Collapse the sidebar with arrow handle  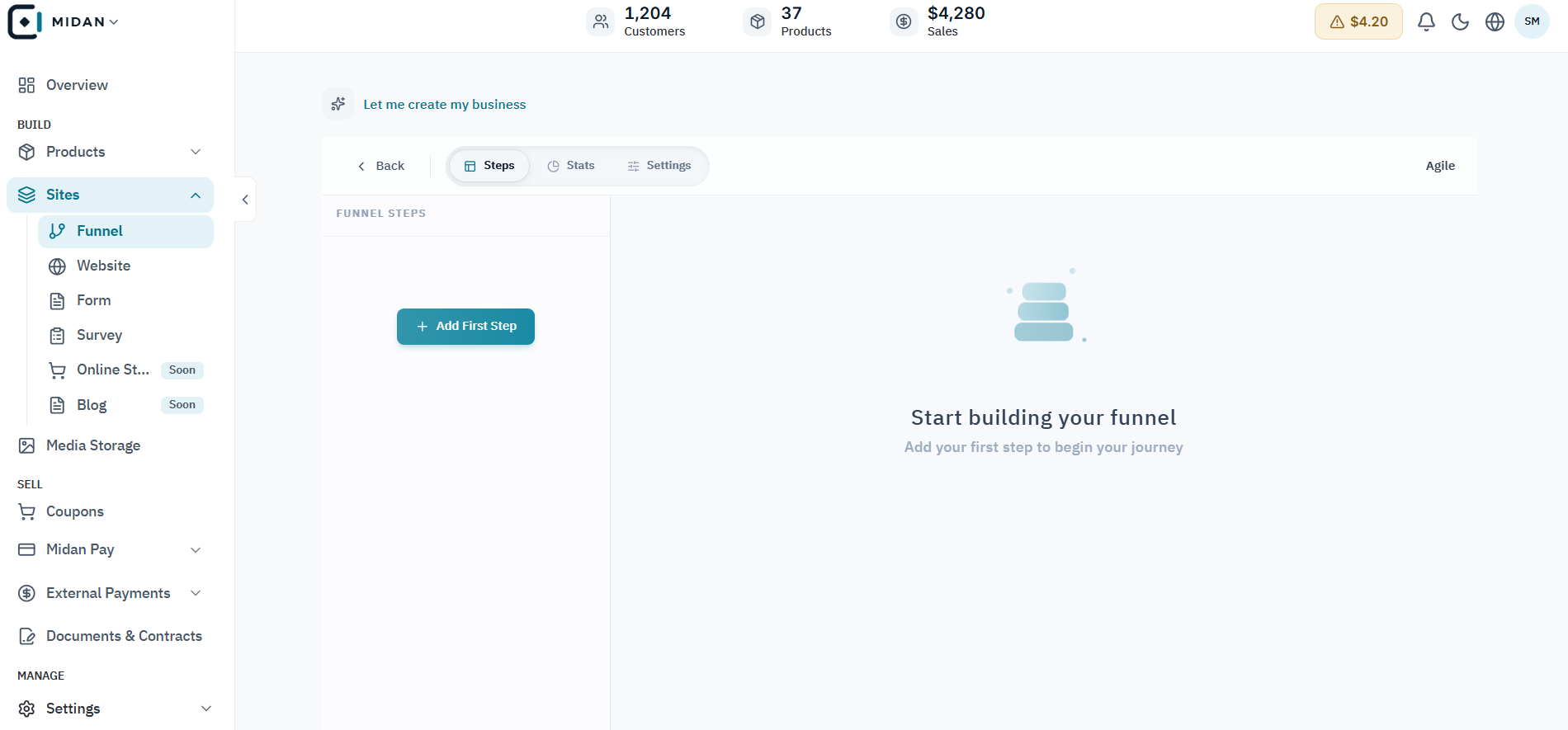[x=245, y=200]
